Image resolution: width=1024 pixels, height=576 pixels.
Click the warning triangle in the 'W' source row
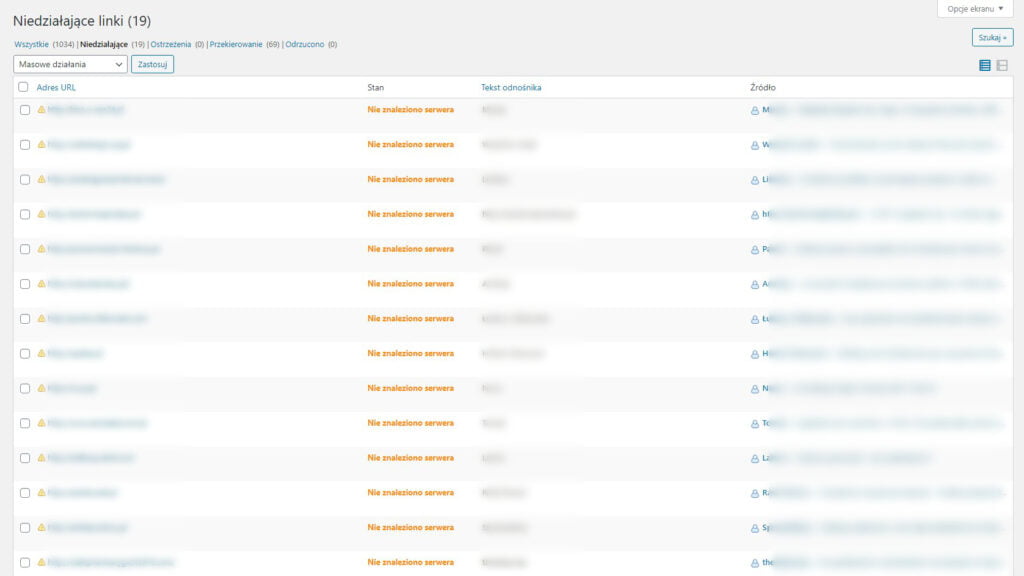tap(41, 144)
